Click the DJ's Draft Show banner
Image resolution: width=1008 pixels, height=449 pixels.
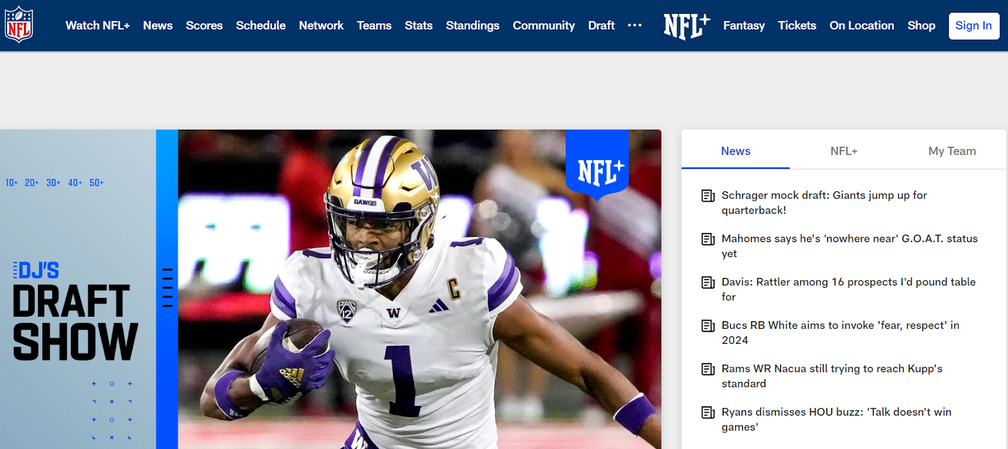tap(76, 310)
